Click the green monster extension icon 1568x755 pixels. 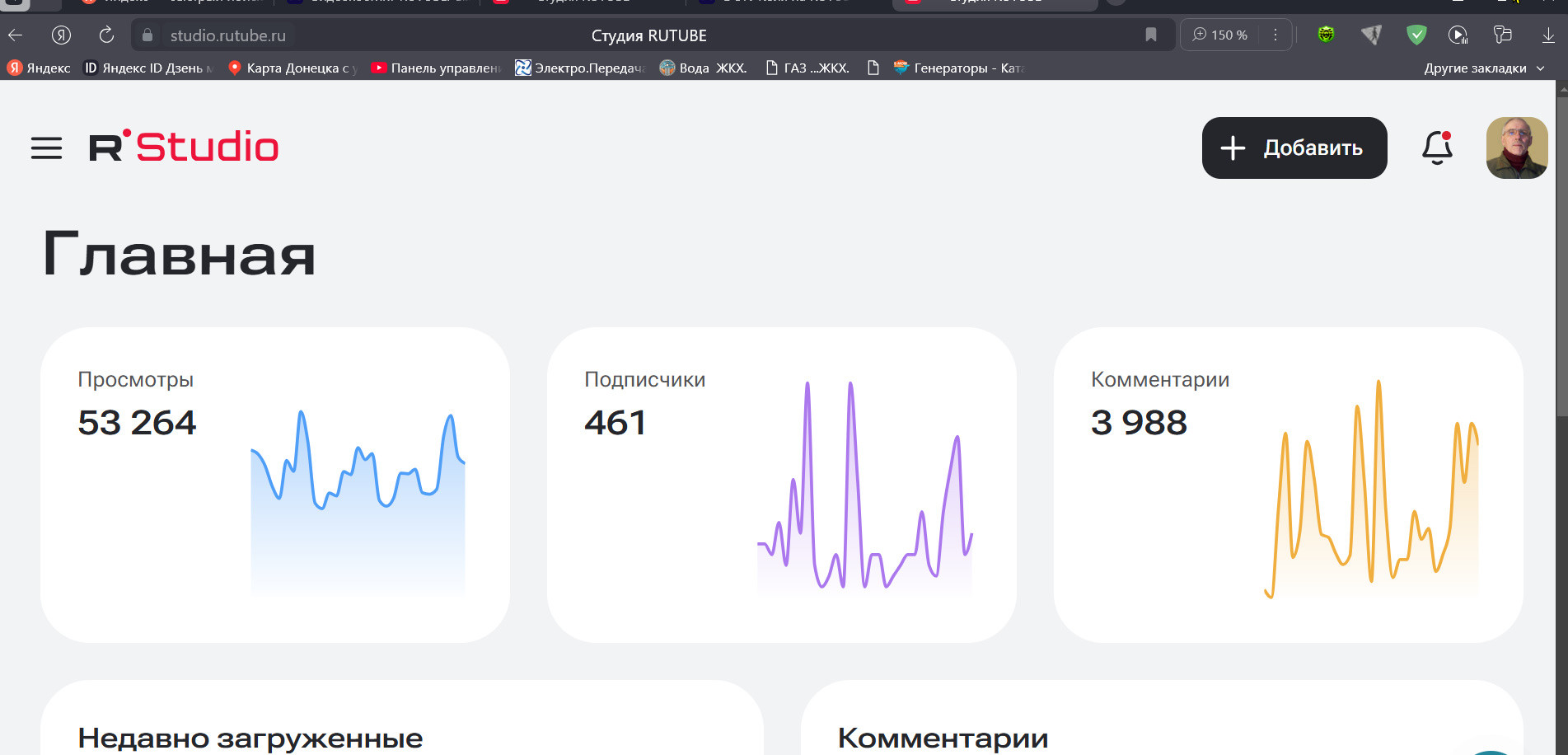[1326, 35]
